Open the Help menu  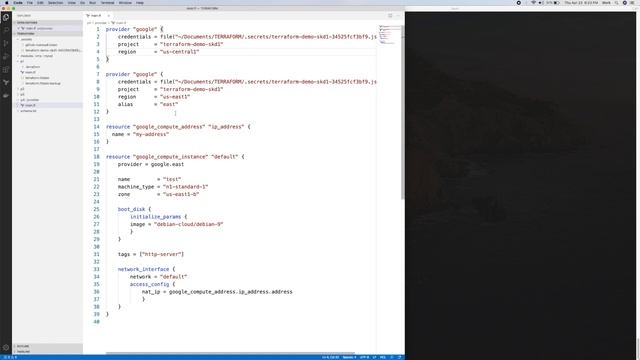click(x=140, y=2)
